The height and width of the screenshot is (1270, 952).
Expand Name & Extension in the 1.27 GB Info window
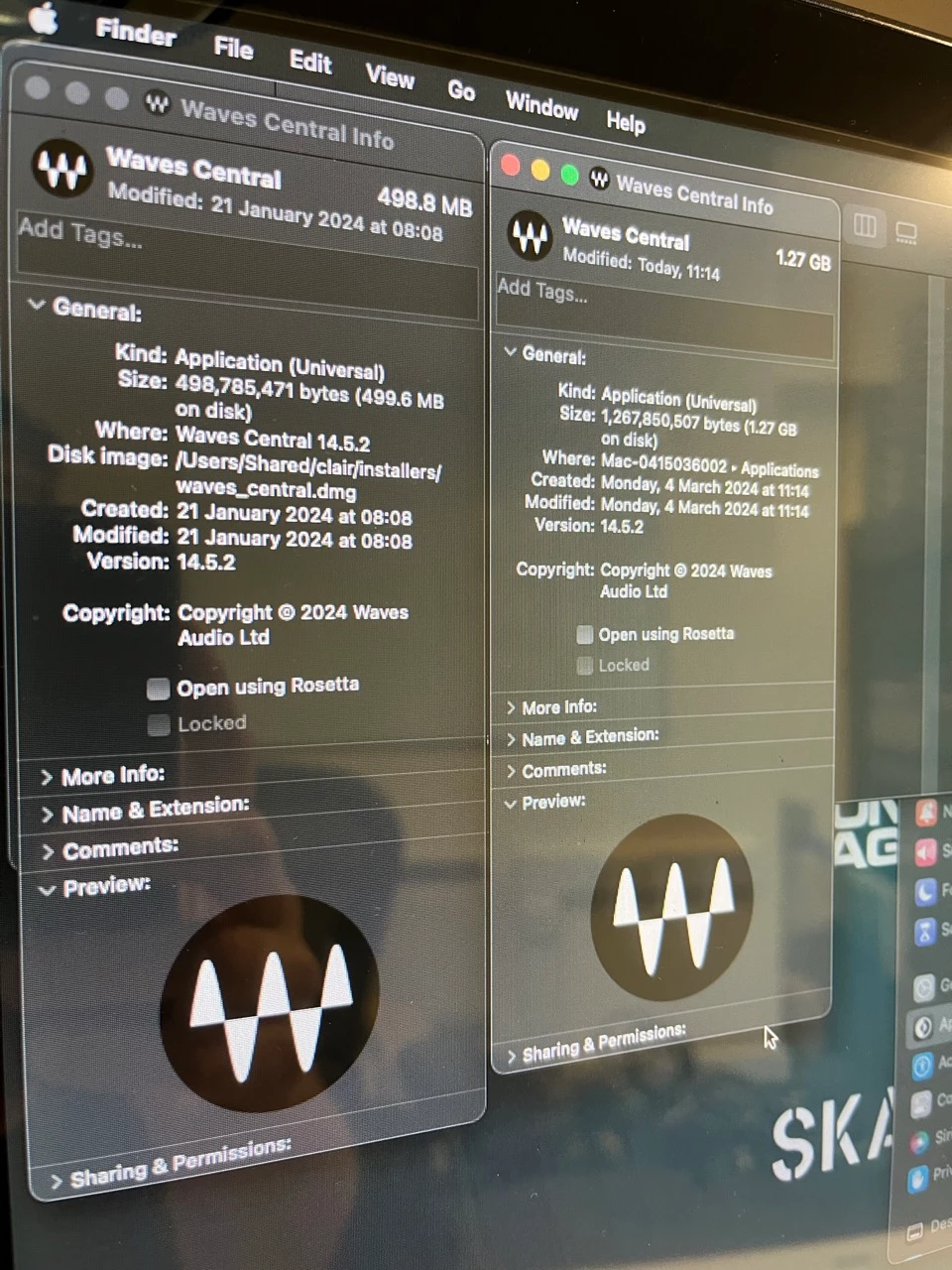click(x=511, y=739)
